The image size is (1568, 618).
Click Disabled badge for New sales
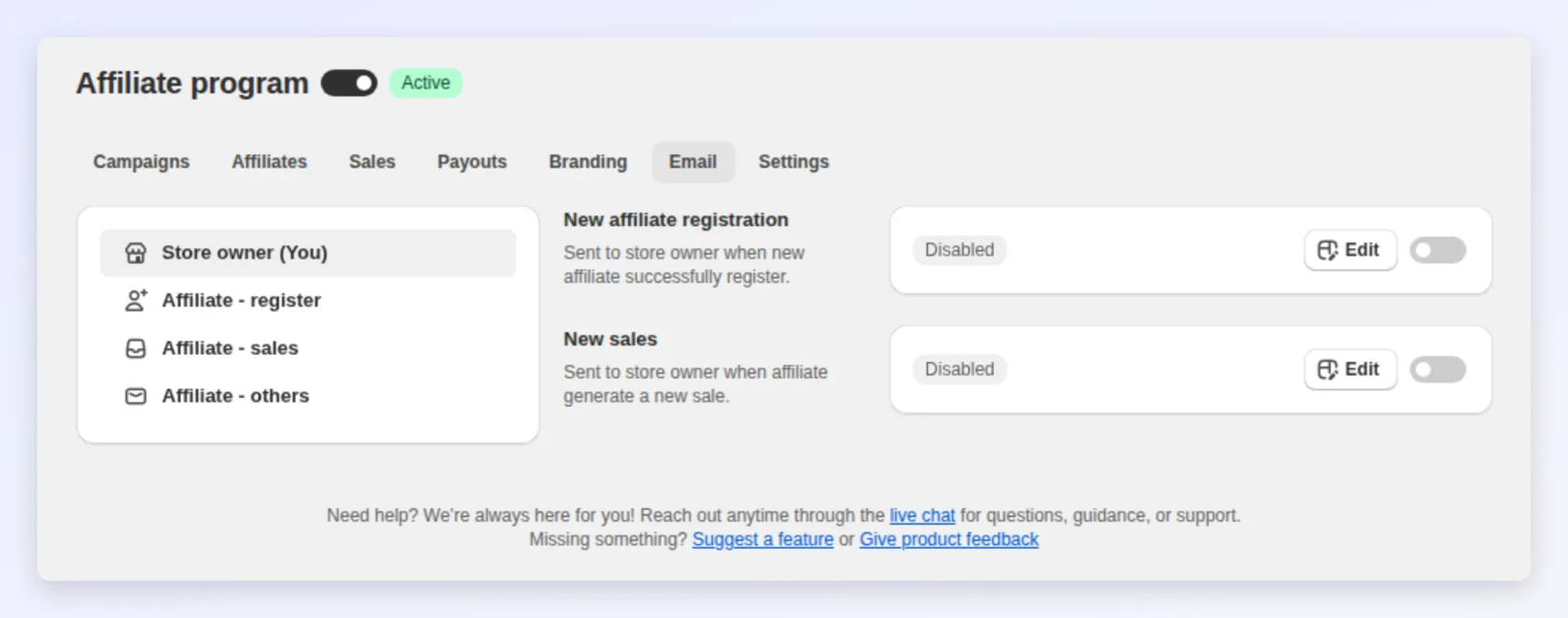pyautogui.click(x=959, y=370)
